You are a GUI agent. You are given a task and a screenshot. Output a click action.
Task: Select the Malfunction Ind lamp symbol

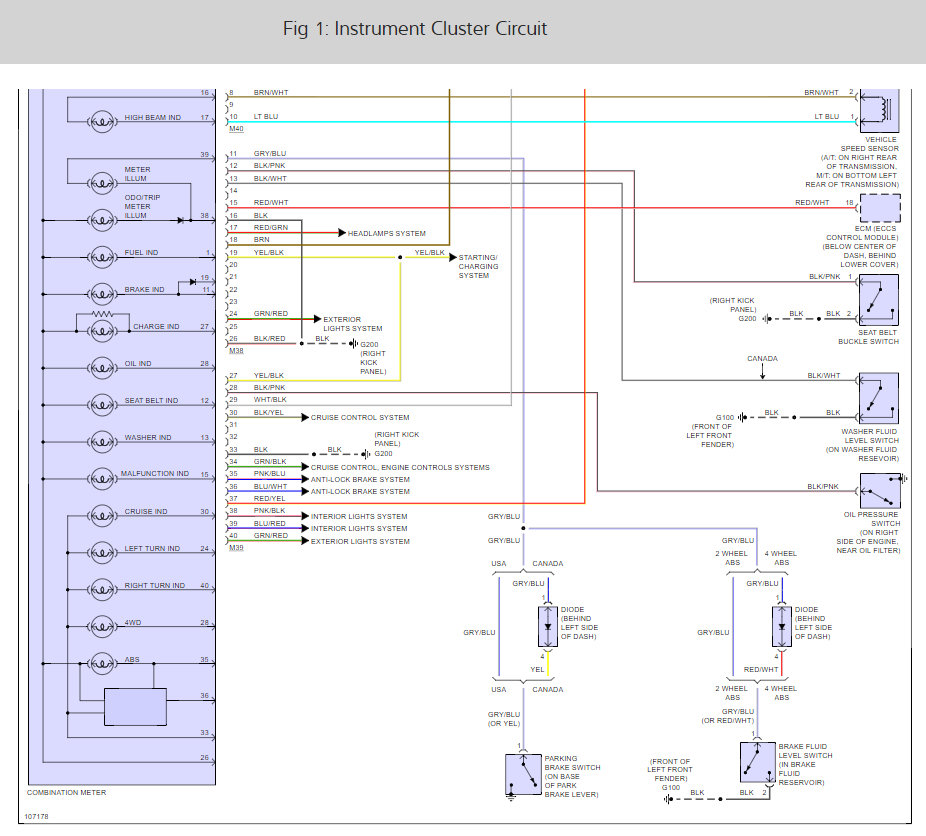(102, 479)
